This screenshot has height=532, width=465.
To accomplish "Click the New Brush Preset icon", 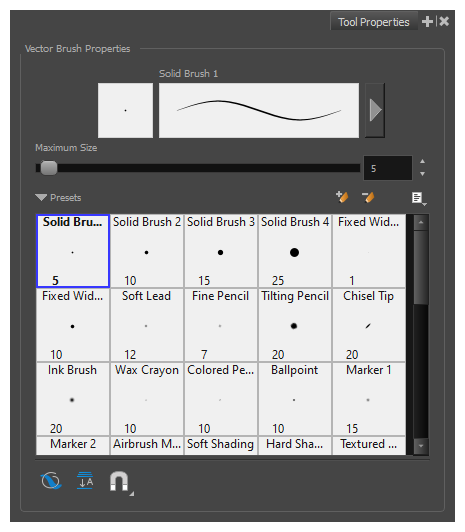I will 342,196.
